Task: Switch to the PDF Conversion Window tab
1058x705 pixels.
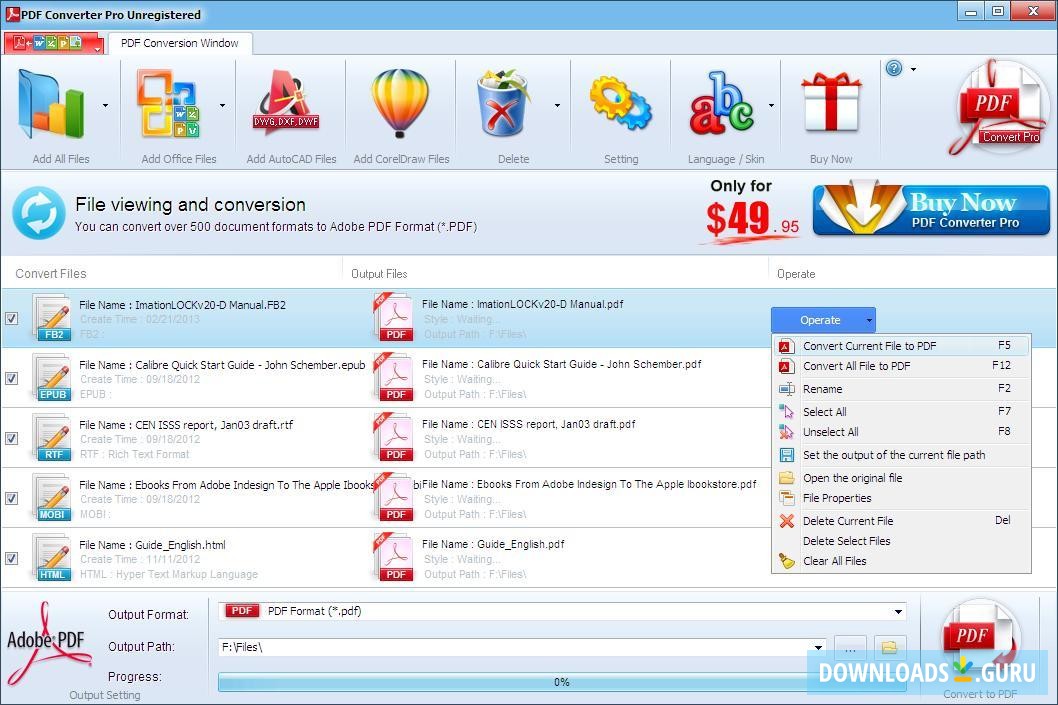Action: pos(180,43)
